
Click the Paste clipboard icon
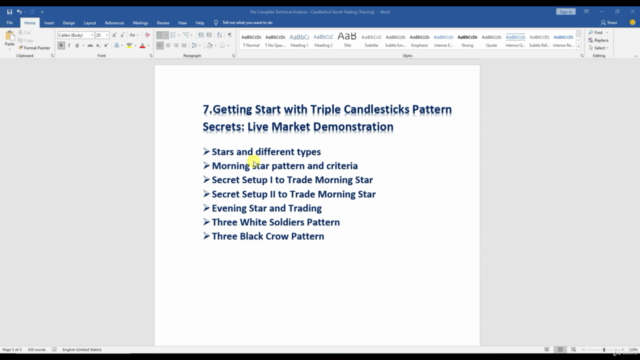(9, 37)
